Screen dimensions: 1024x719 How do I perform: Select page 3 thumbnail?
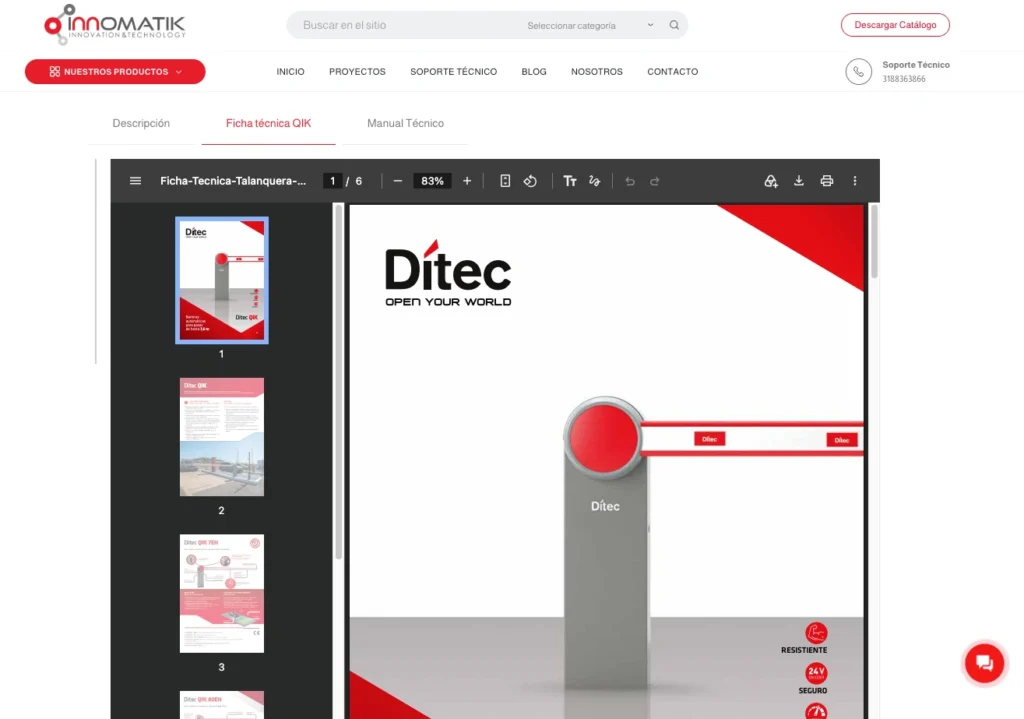[x=222, y=594]
